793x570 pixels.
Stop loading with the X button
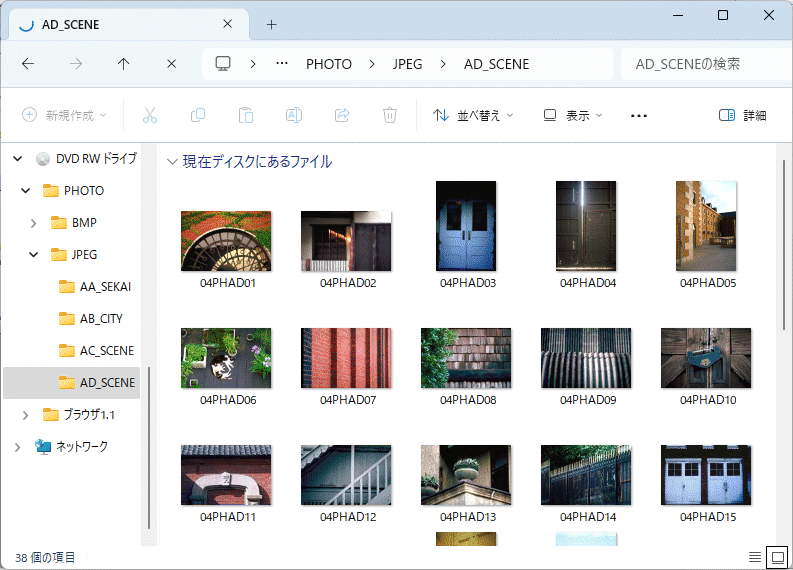point(171,64)
